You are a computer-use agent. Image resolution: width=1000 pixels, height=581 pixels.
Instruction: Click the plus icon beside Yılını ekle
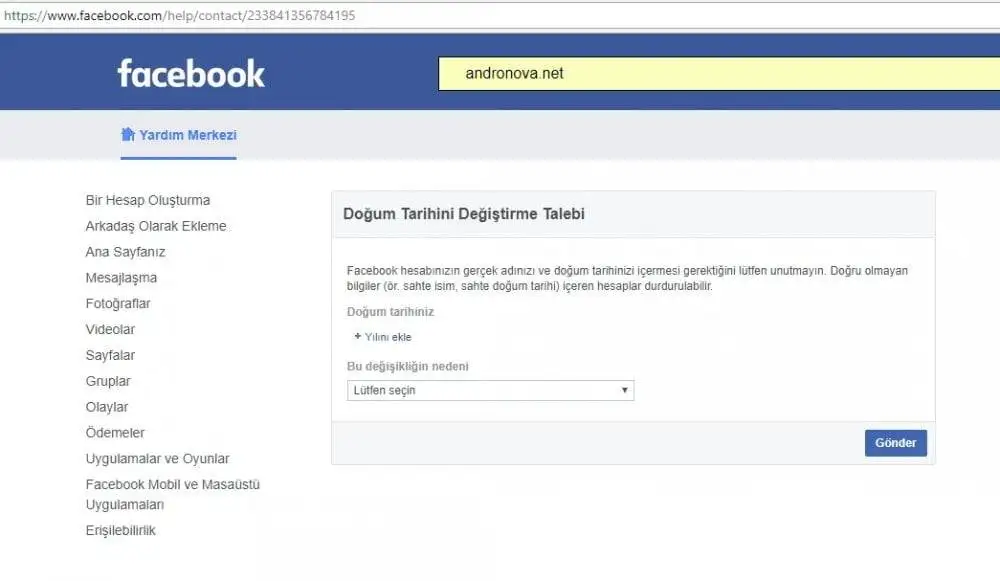357,336
